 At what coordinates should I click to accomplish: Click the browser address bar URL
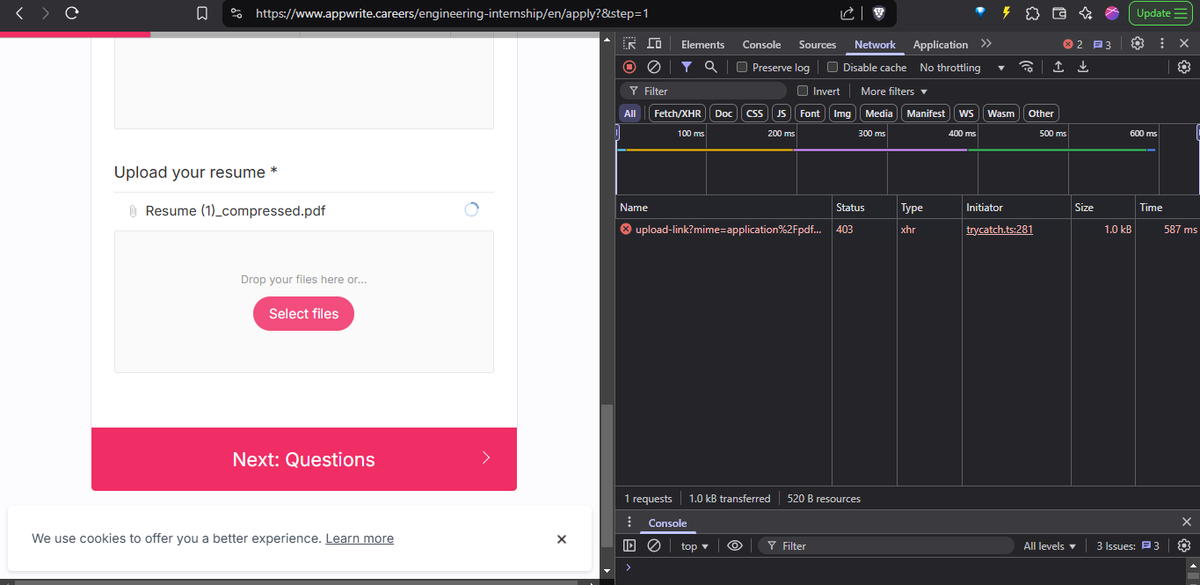pos(452,13)
